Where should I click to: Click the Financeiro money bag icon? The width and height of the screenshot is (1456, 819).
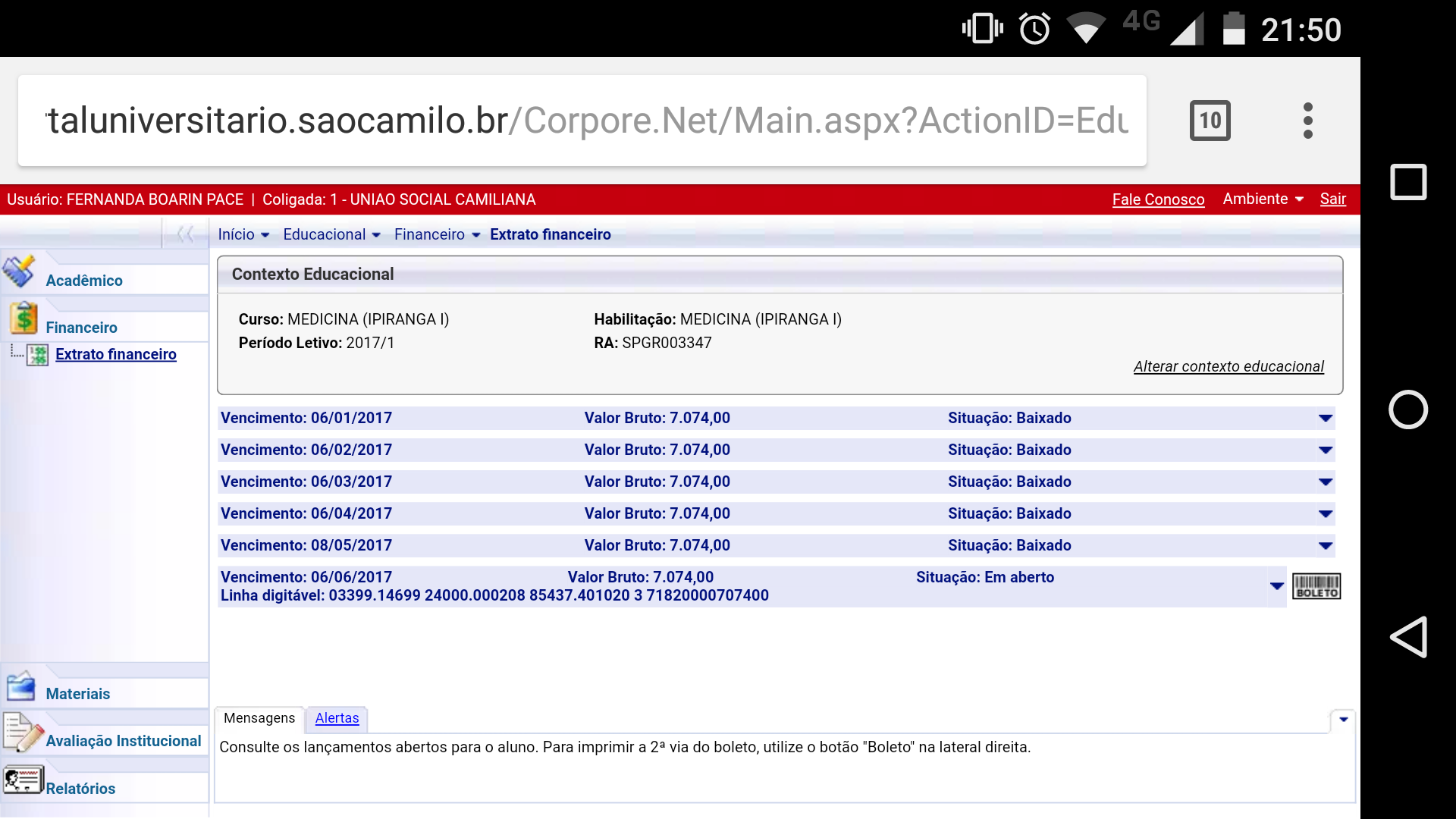point(24,318)
